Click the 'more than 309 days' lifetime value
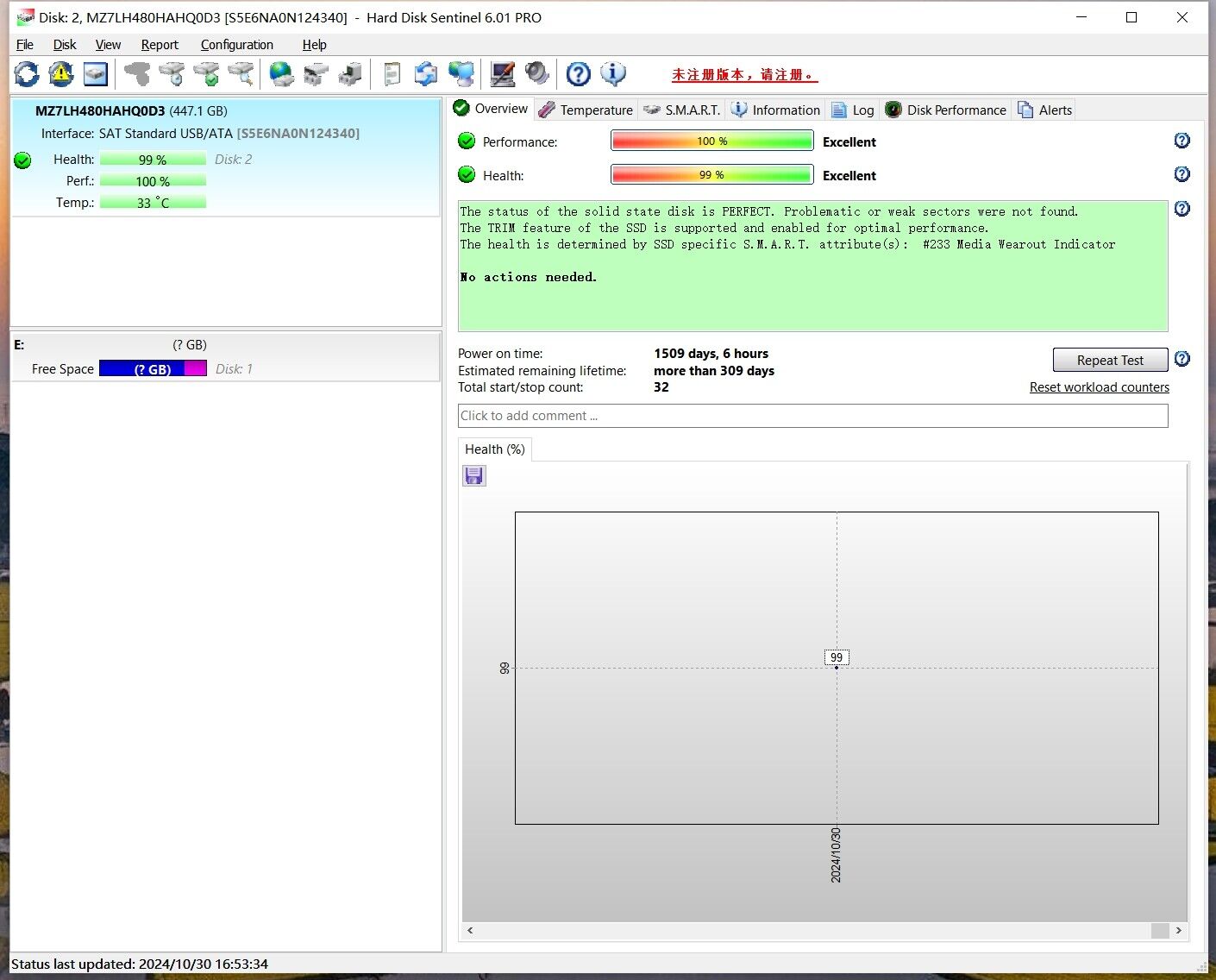Viewport: 1216px width, 980px height. [714, 371]
